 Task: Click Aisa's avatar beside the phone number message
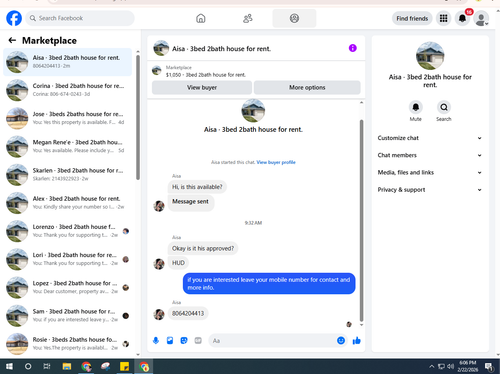click(159, 314)
